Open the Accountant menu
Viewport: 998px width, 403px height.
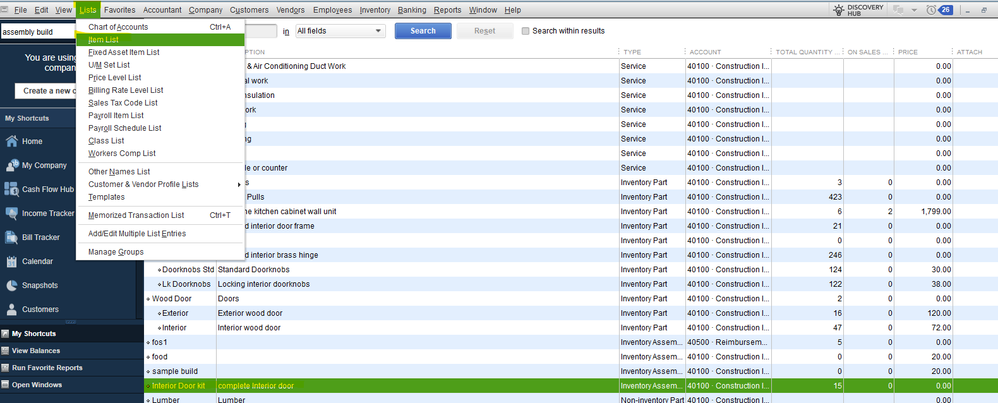[162, 10]
